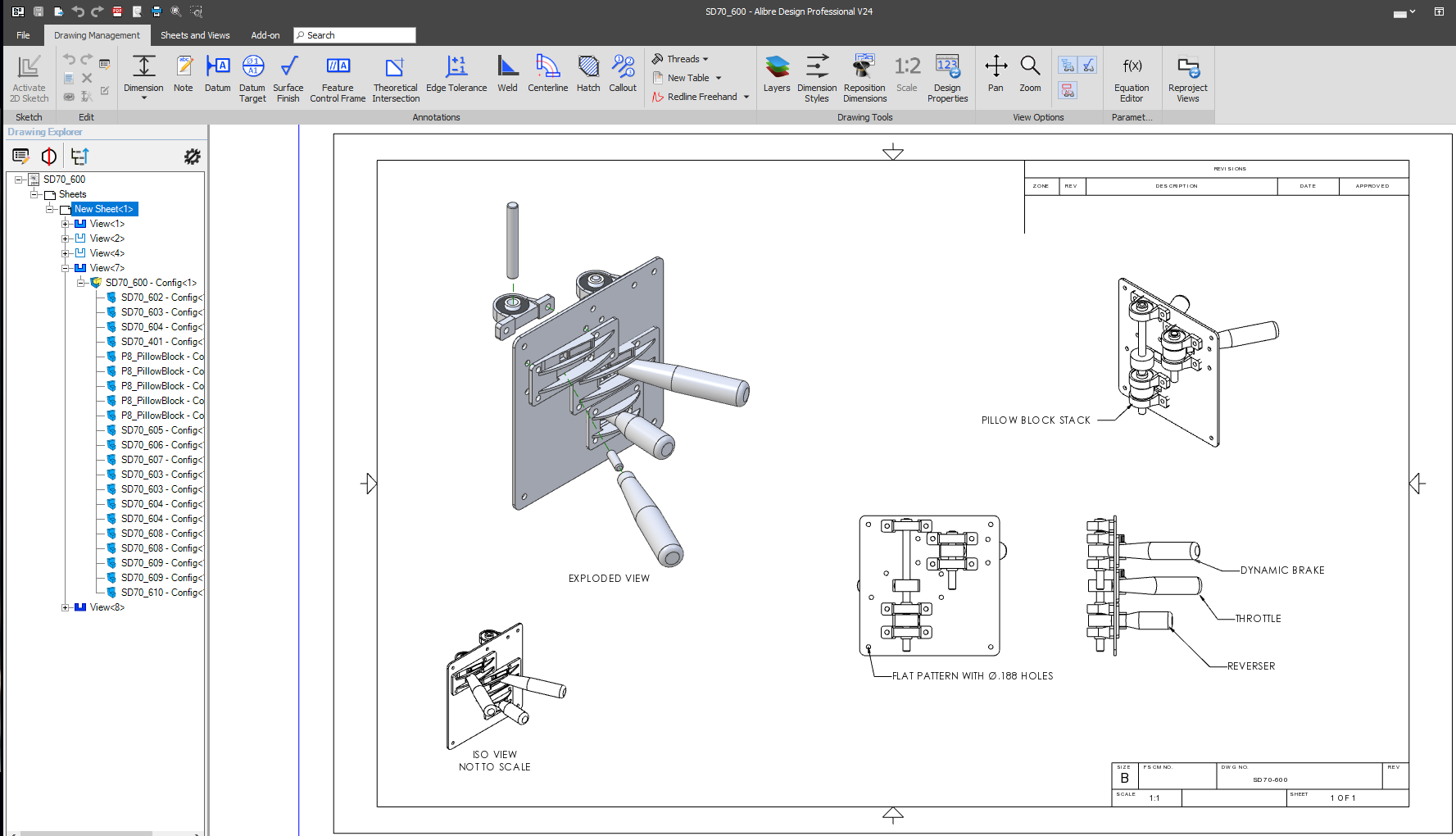This screenshot has width=1456, height=836.
Task: Open the New Table dropdown
Action: pos(687,78)
